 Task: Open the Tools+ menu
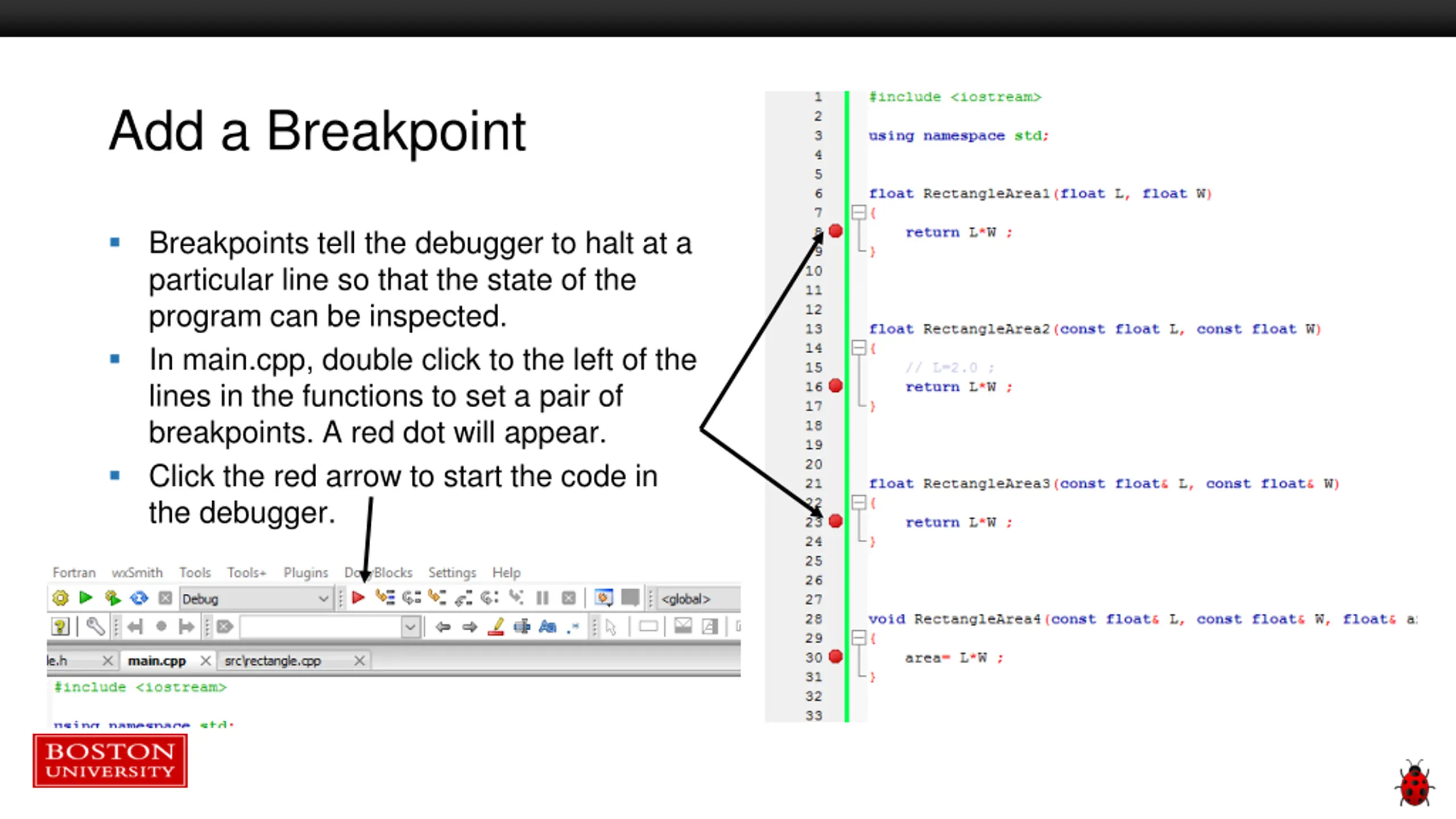pos(247,572)
